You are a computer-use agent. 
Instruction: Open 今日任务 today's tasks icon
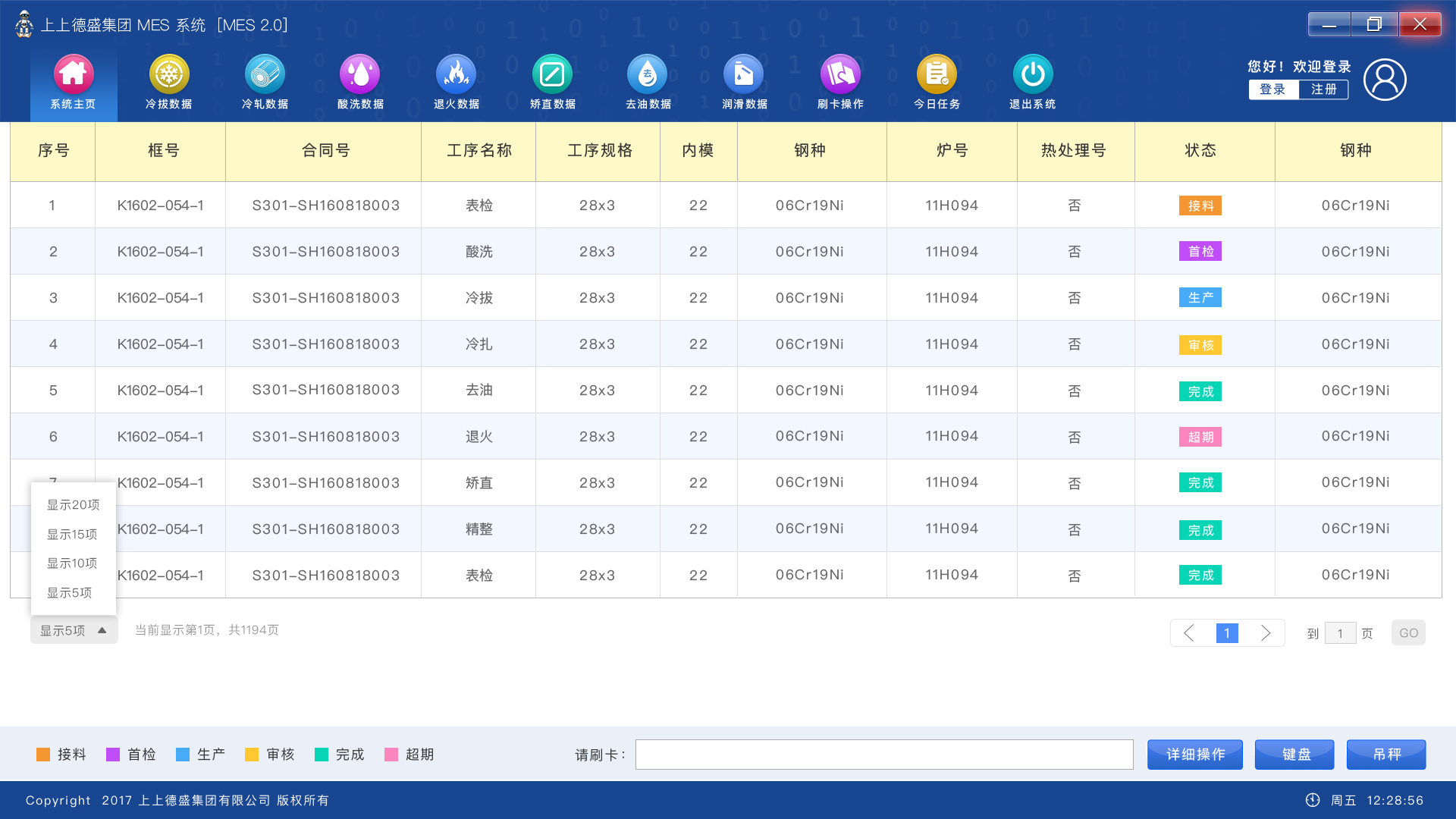(937, 74)
